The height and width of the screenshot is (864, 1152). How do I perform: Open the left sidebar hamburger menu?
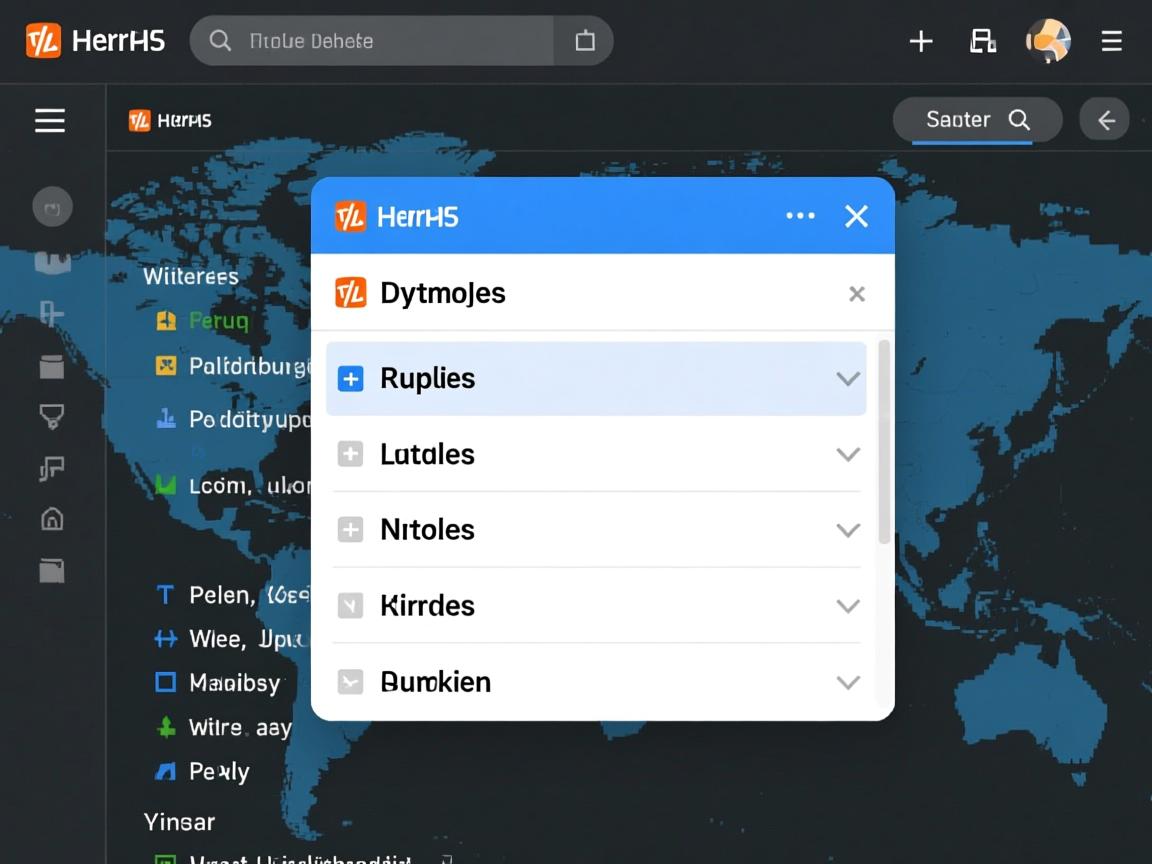click(50, 121)
